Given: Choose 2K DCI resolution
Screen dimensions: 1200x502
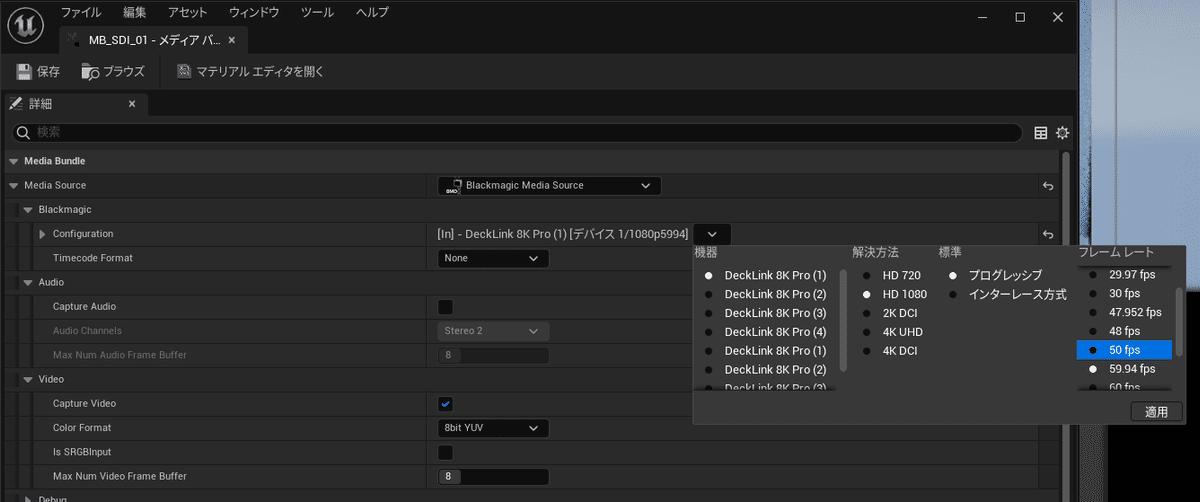Looking at the screenshot, I should pos(892,313).
